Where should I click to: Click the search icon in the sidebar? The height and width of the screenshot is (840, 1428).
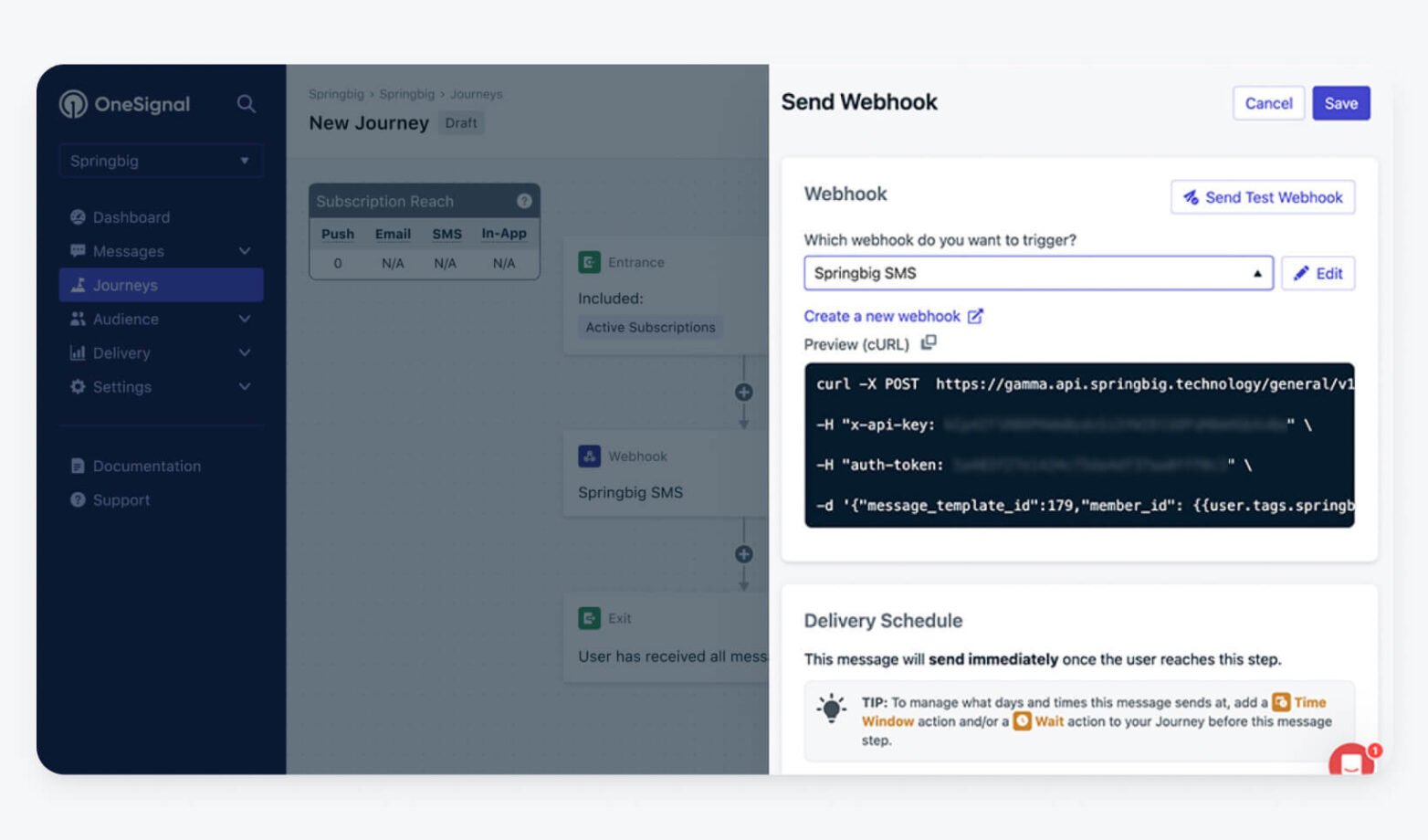click(245, 104)
